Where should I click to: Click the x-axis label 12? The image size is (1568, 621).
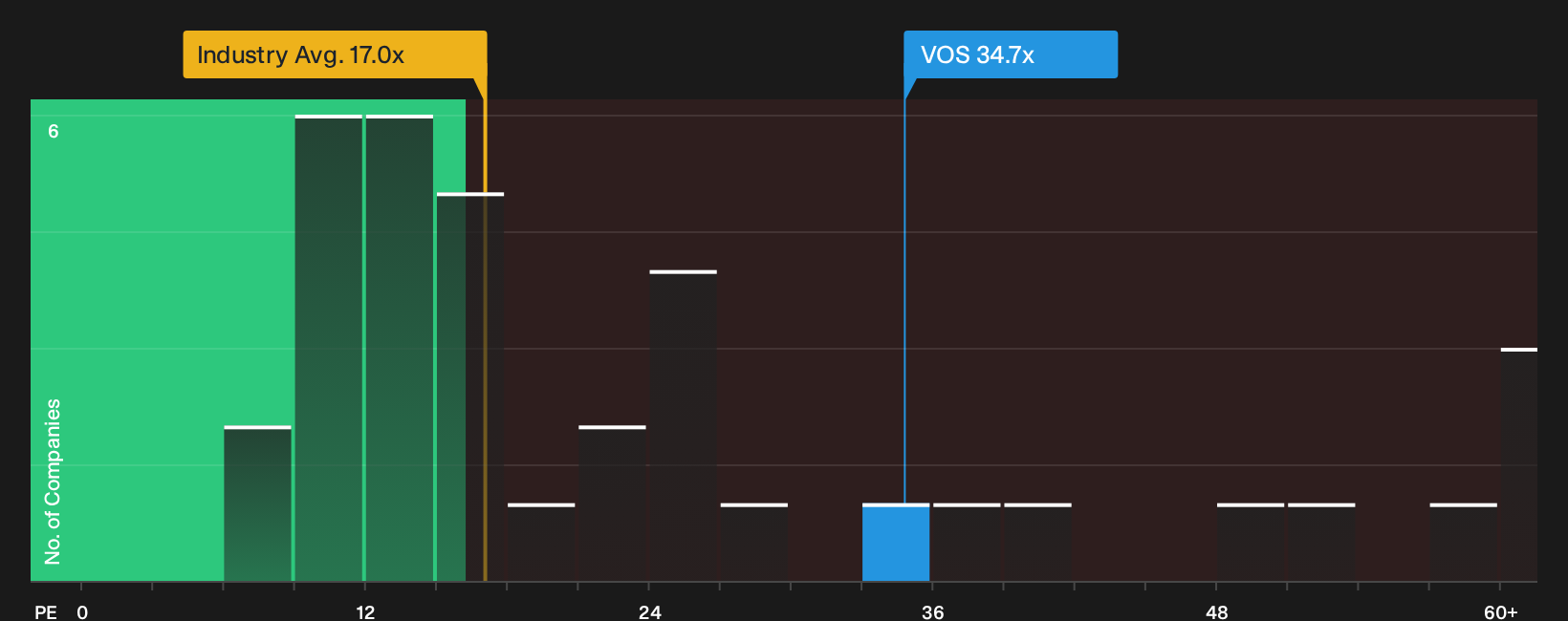[x=365, y=612]
